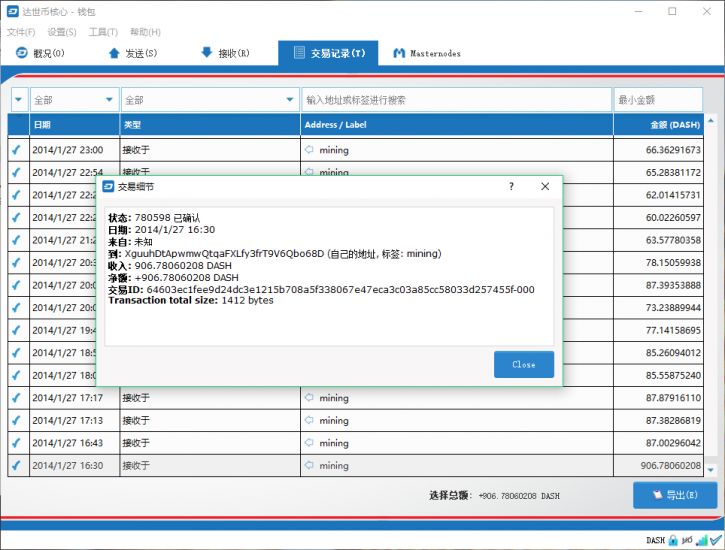Sort by the Type column header (类型)

[x=210, y=125]
